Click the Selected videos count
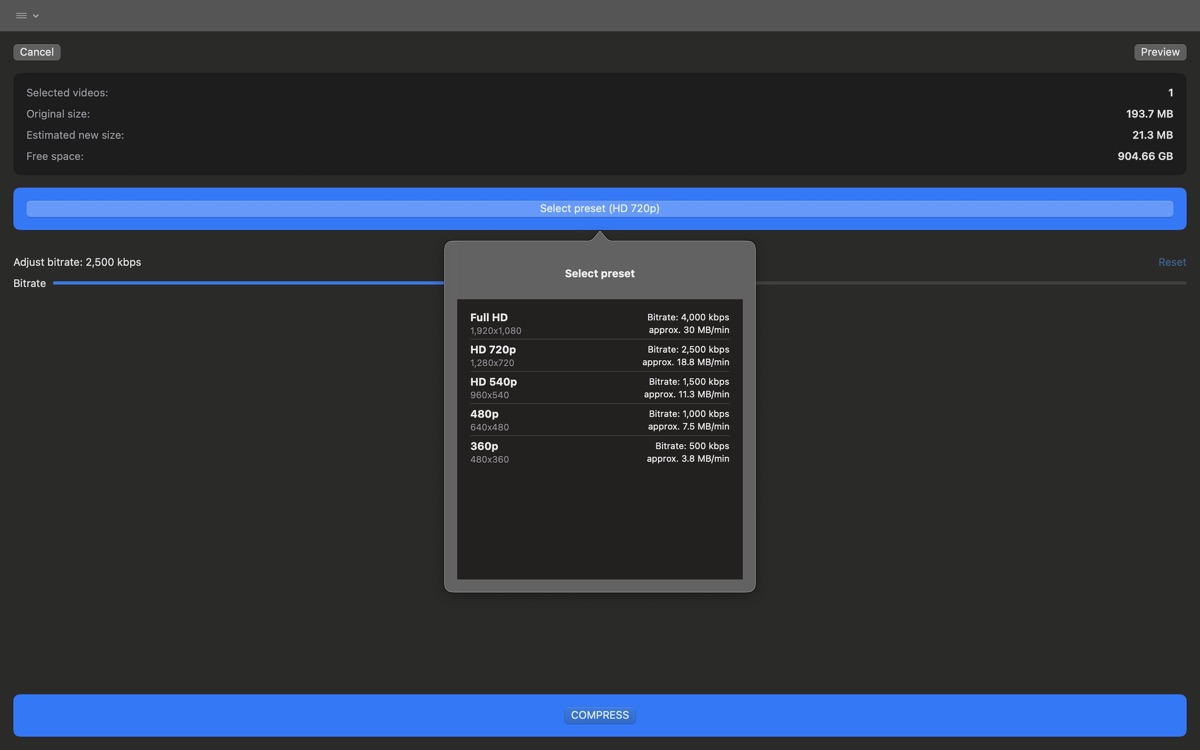Image resolution: width=1200 pixels, height=750 pixels. [1169, 91]
